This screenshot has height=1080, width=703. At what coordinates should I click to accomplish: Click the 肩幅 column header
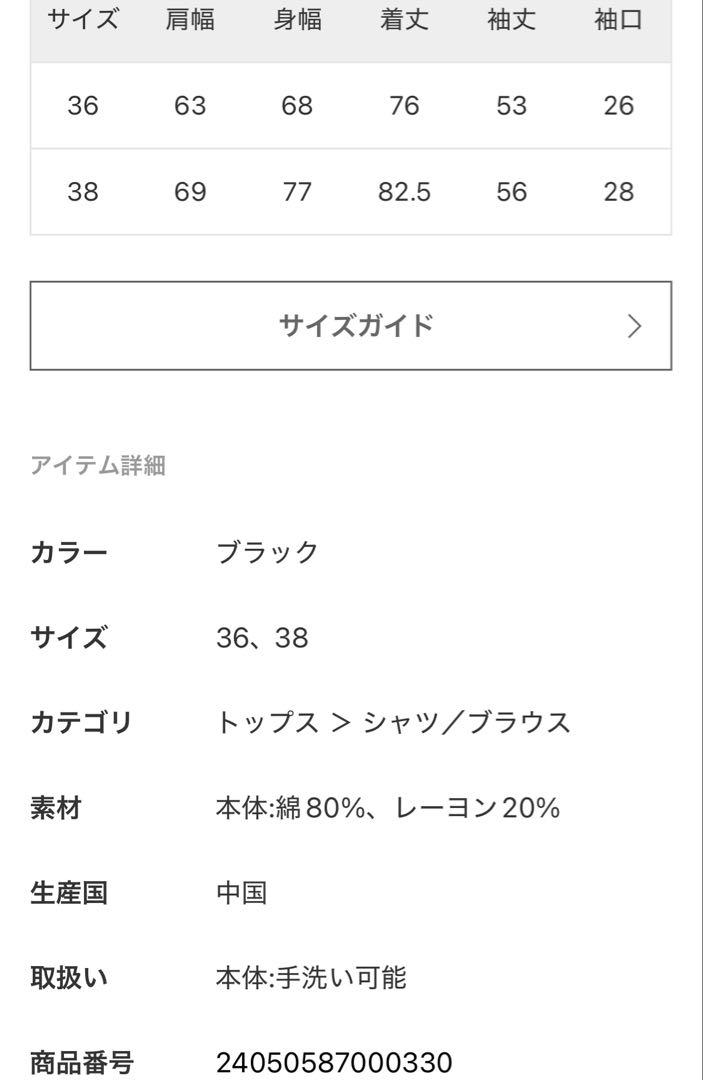(x=190, y=19)
